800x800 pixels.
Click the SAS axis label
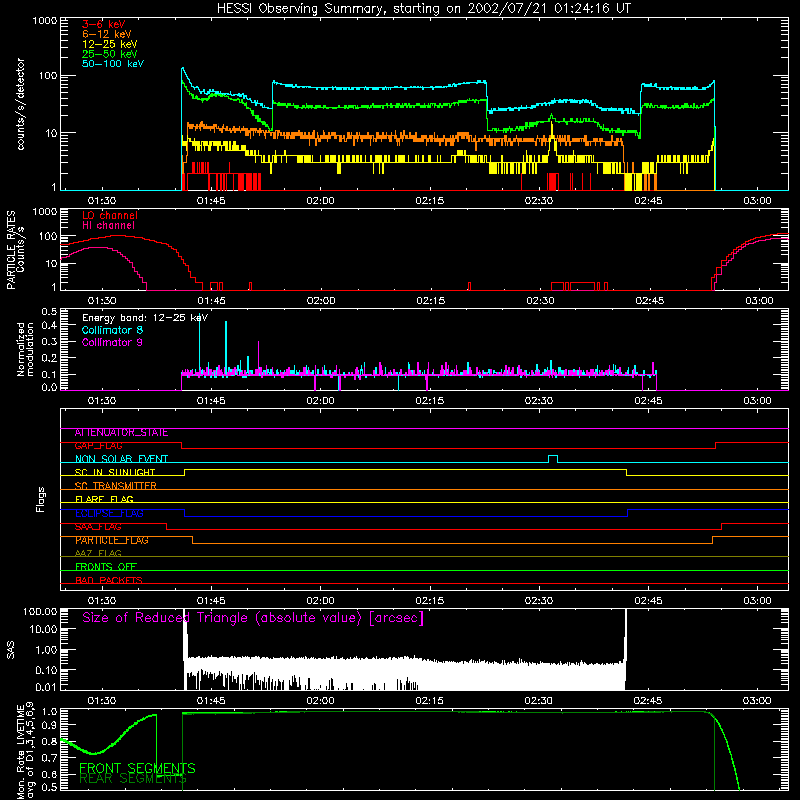click(x=11, y=650)
